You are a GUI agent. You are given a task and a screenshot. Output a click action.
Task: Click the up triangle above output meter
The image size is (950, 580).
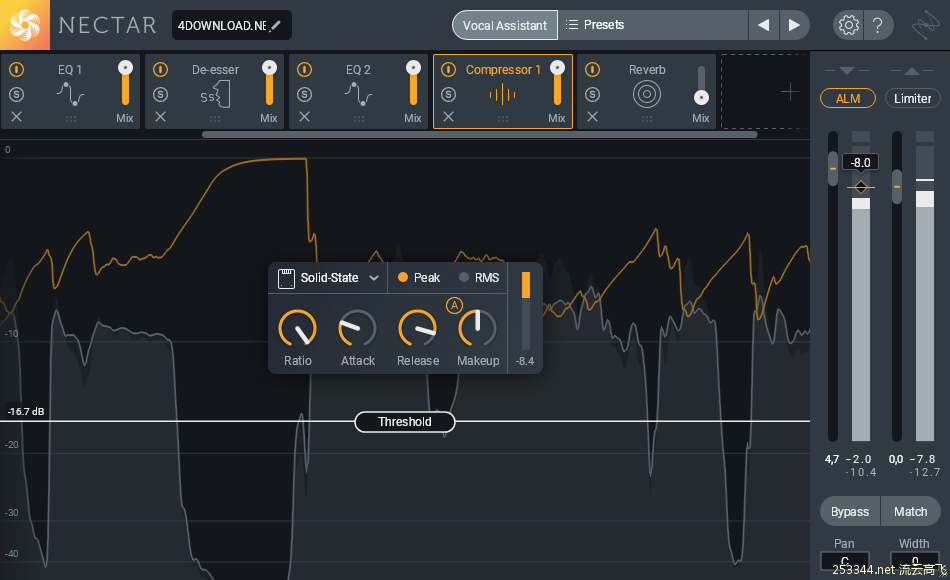pyautogui.click(x=911, y=71)
